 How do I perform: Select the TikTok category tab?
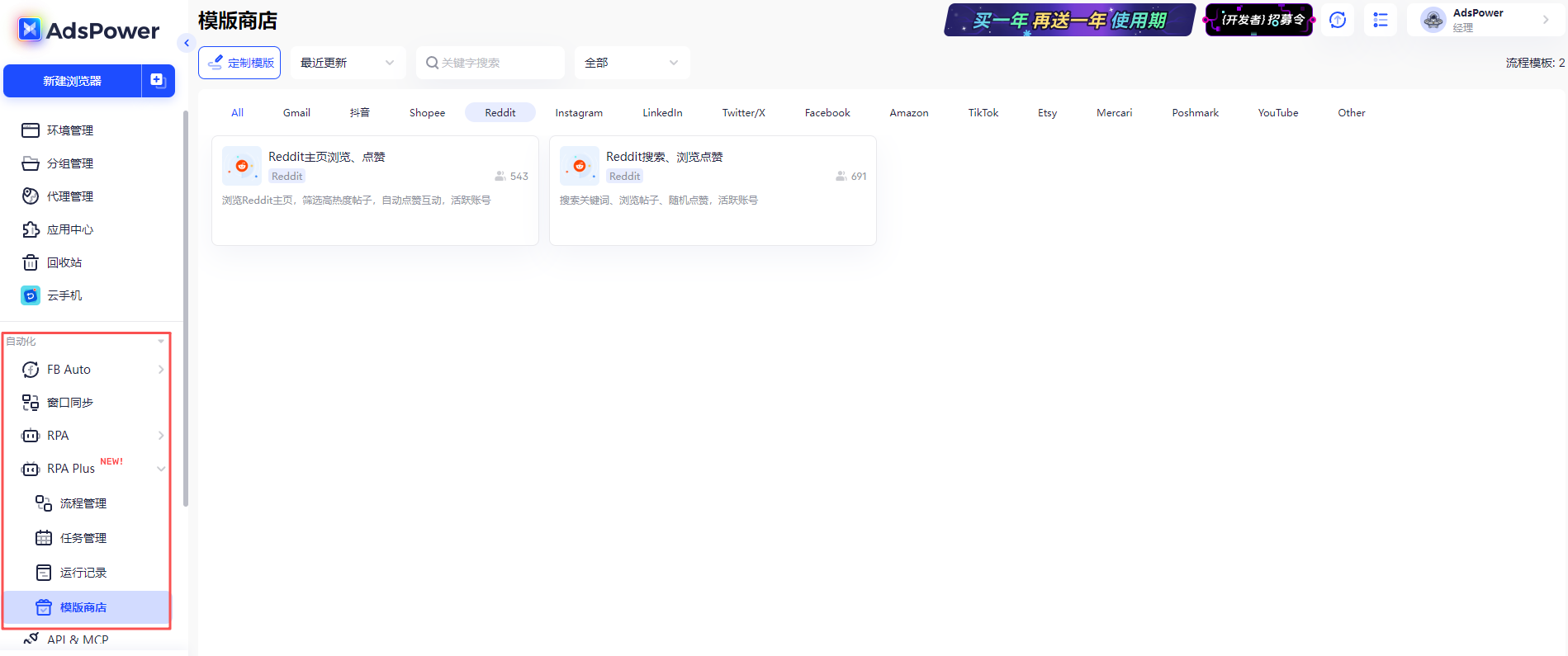[x=983, y=112]
